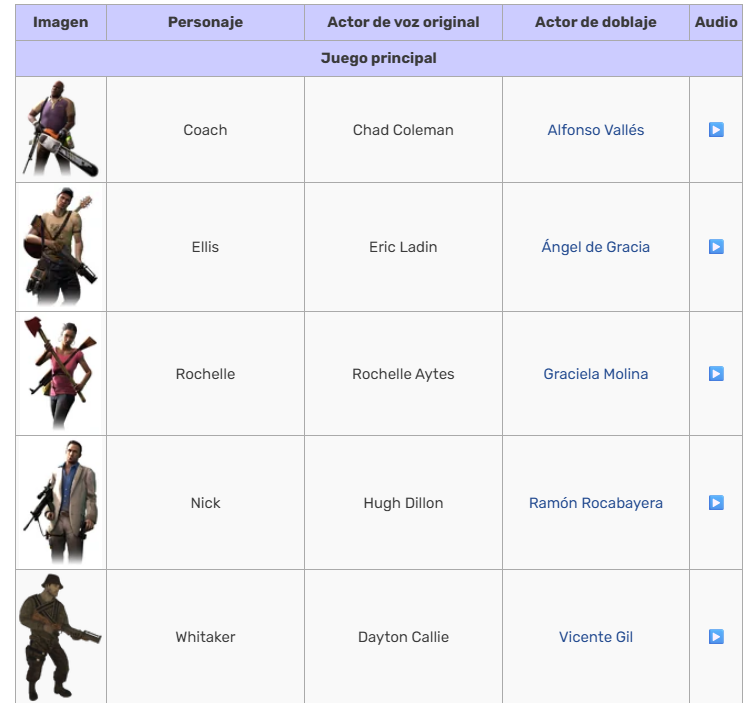Select the Audio column header
755x703 pixels.
tap(716, 22)
